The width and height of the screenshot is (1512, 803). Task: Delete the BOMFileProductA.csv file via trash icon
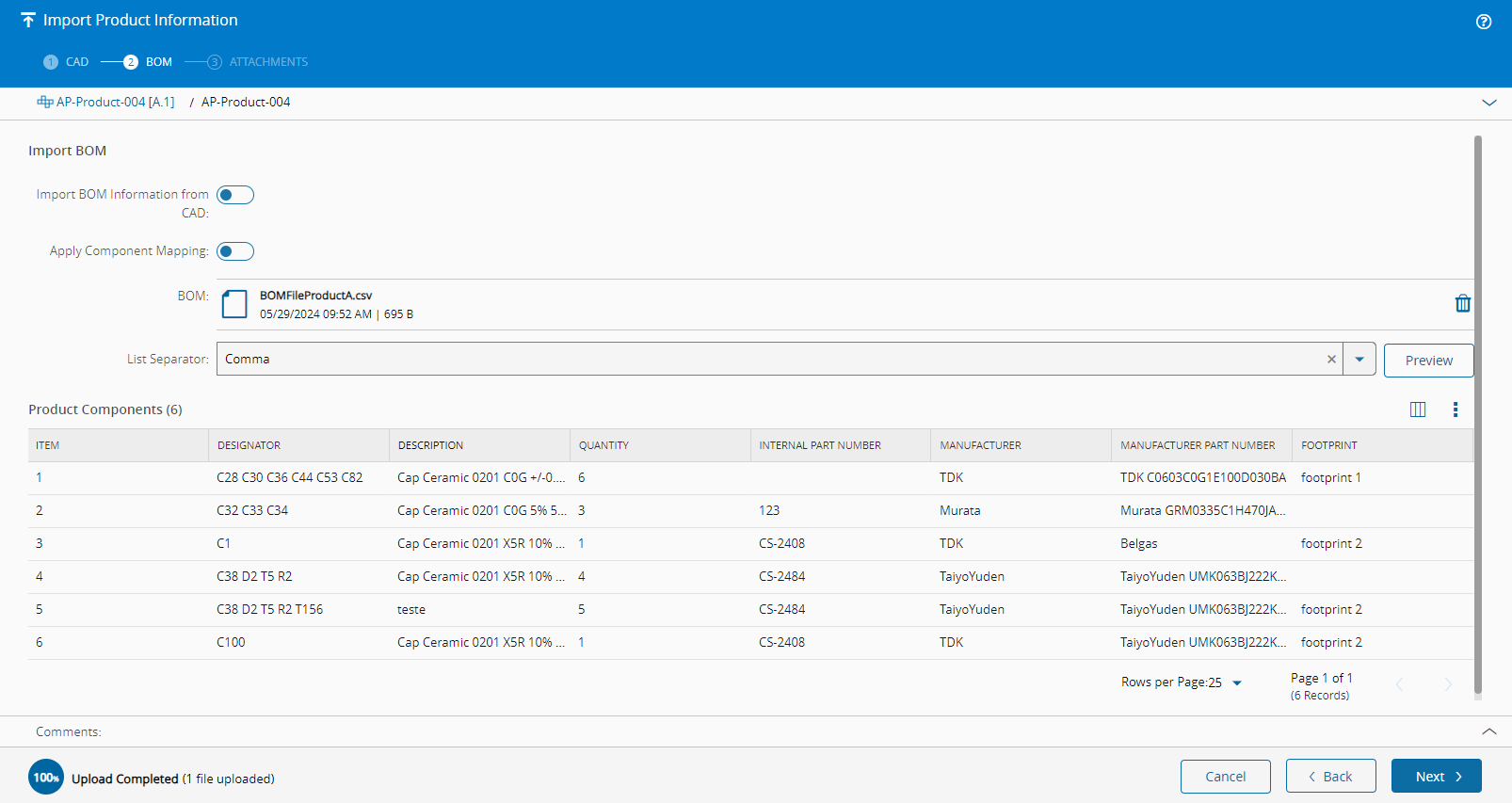[x=1462, y=303]
